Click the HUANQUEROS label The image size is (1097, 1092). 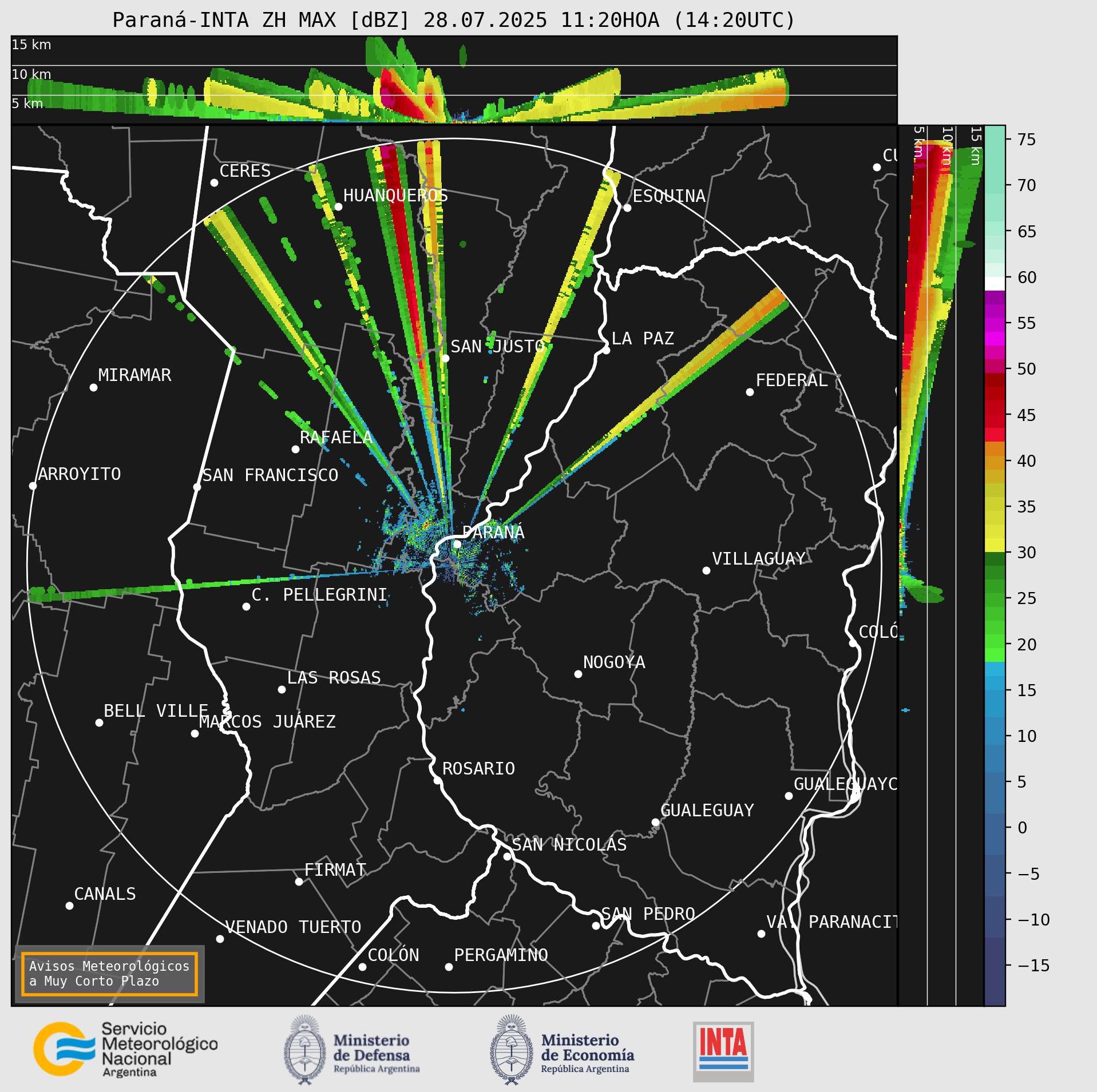[395, 196]
